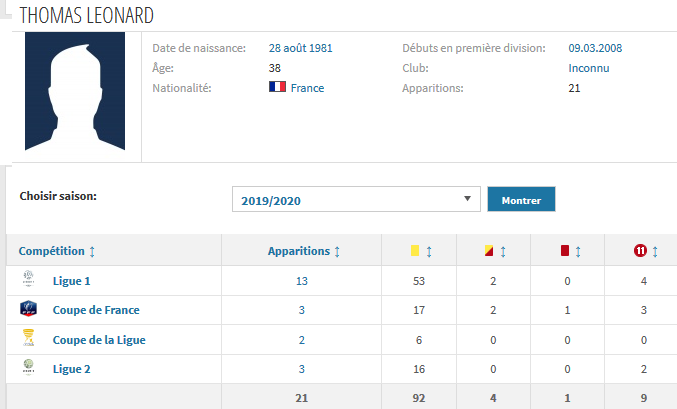Click the Coupe de France logo icon

pyautogui.click(x=27, y=310)
